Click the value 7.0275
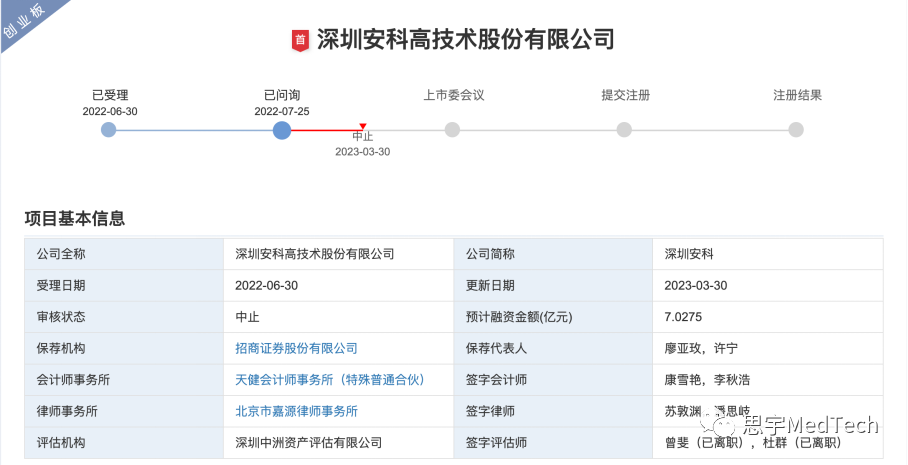Screen dimensions: 908x465 [x=683, y=317]
